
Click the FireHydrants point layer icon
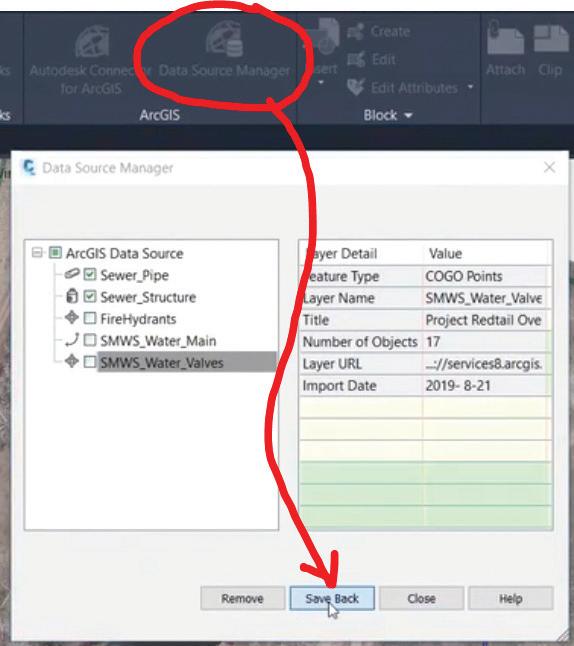[x=72, y=318]
